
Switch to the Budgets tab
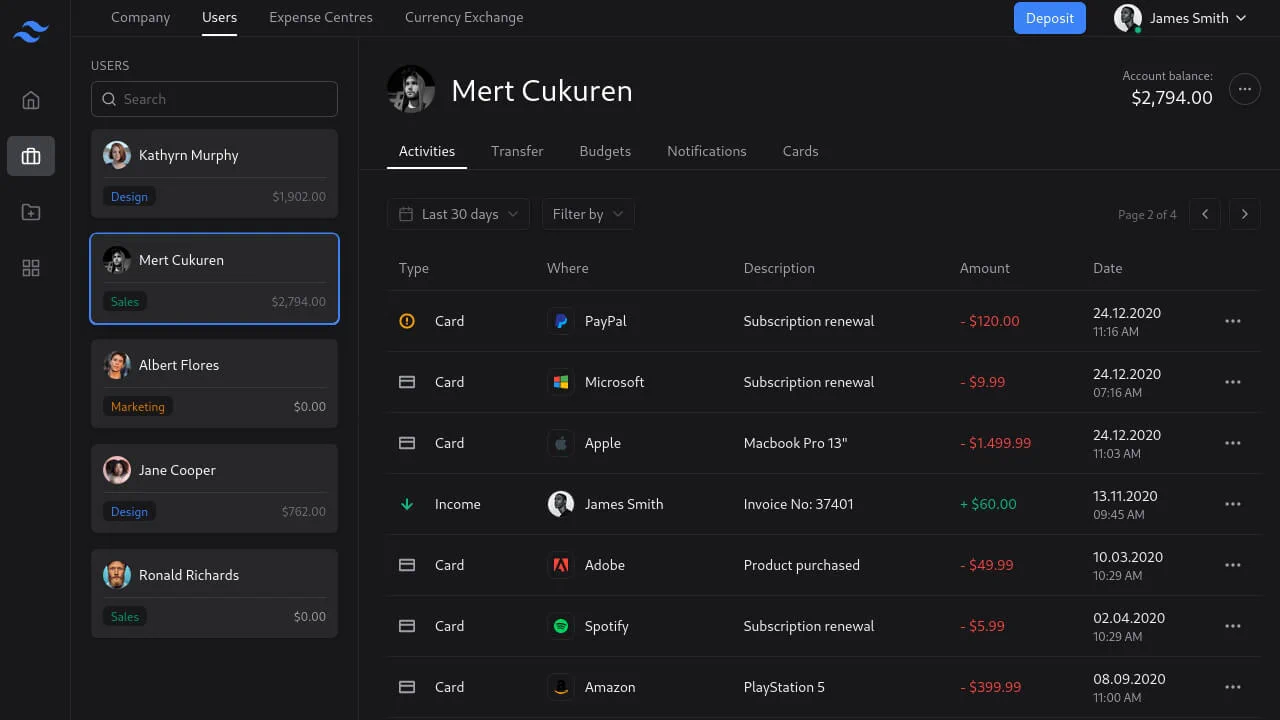coord(605,151)
